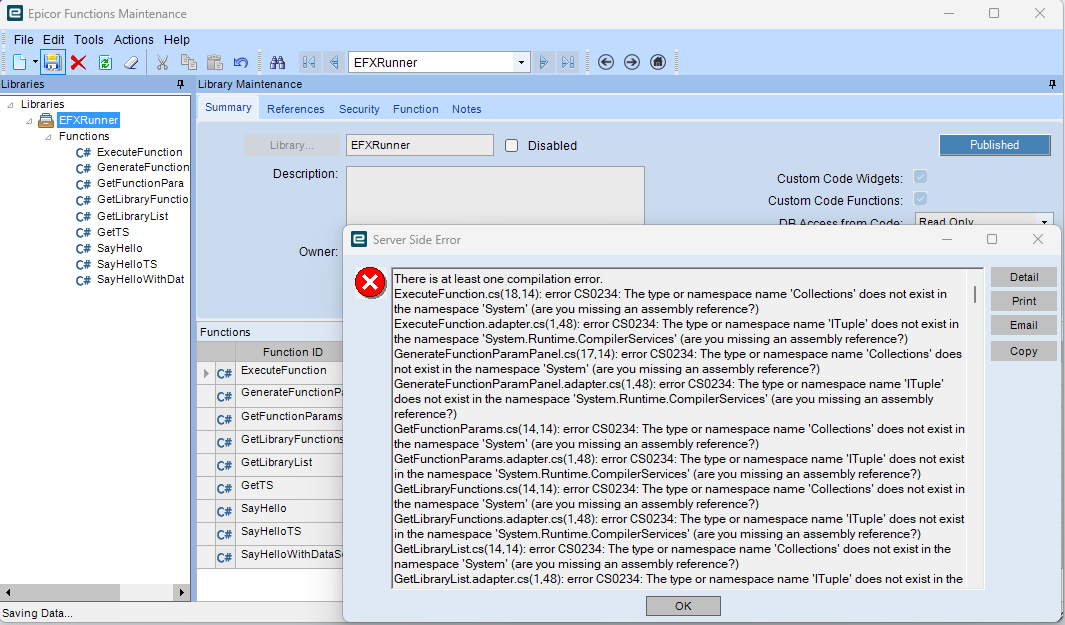The height and width of the screenshot is (625, 1065).
Task: Go to next record navigation icon
Action: (543, 62)
